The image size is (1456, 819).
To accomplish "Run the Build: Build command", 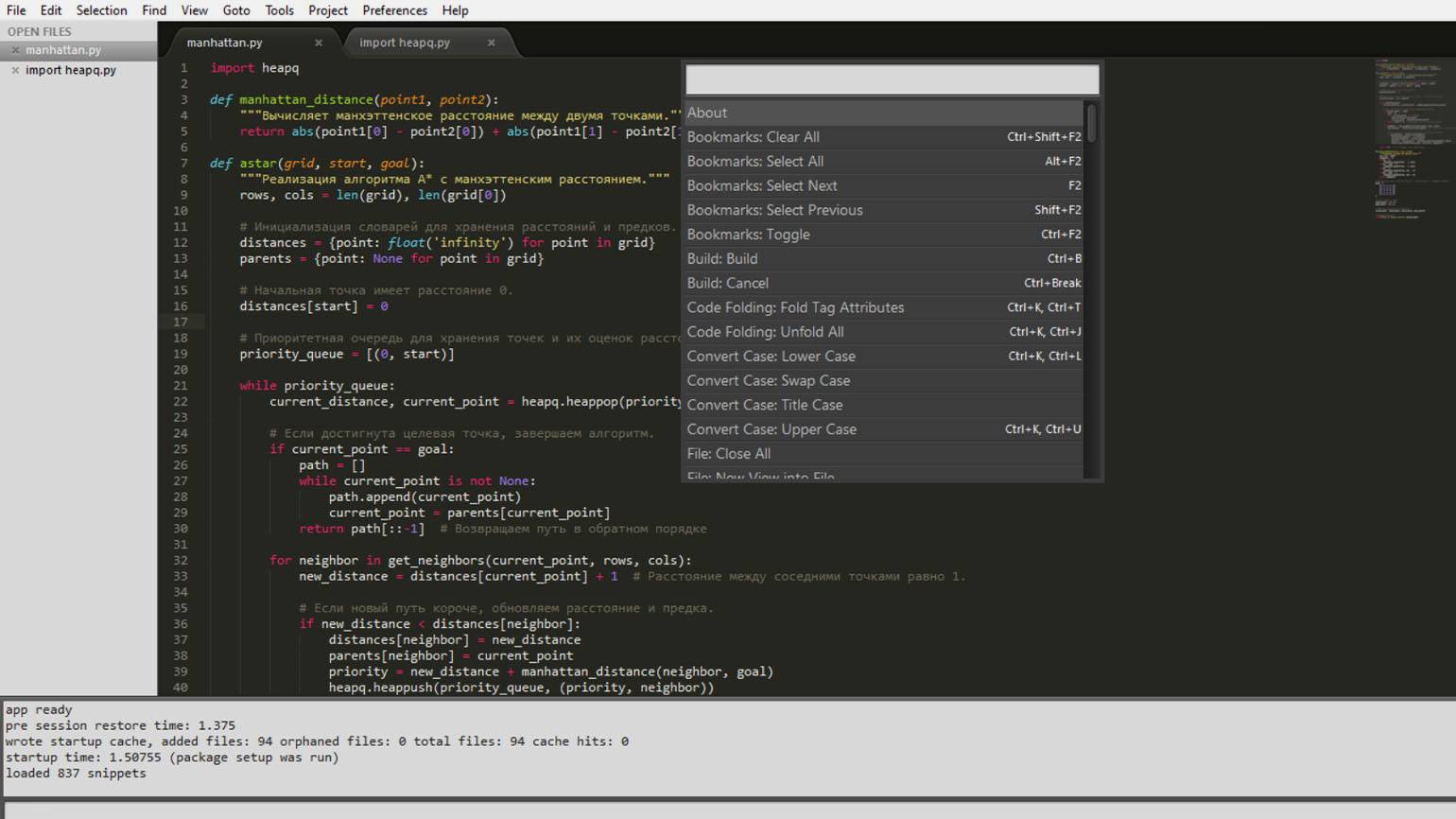I will (x=884, y=259).
